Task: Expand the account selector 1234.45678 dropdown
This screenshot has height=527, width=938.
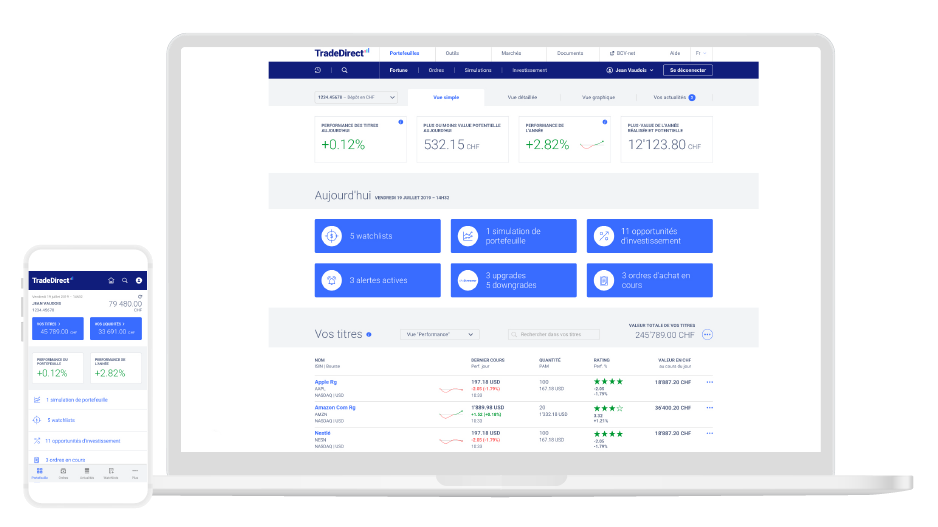Action: point(357,97)
